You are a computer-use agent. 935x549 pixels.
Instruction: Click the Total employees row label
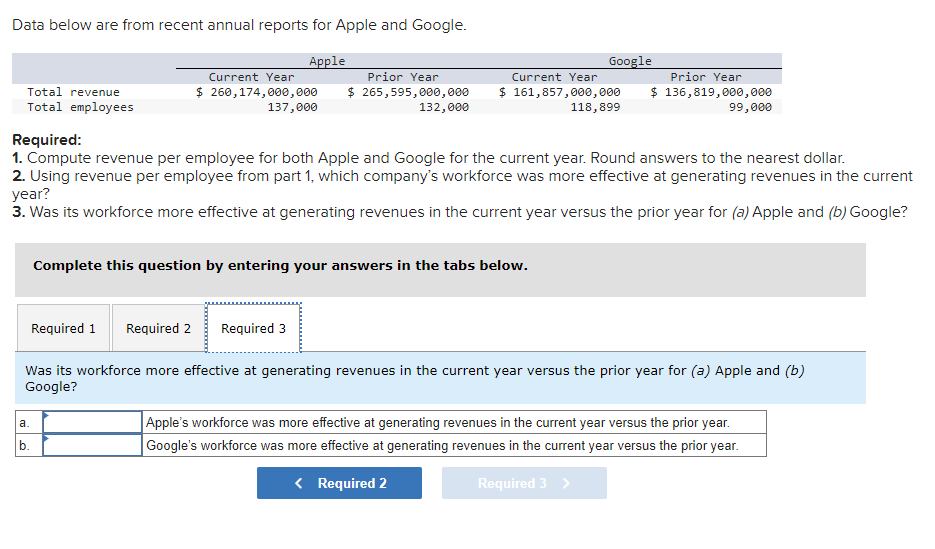[80, 107]
